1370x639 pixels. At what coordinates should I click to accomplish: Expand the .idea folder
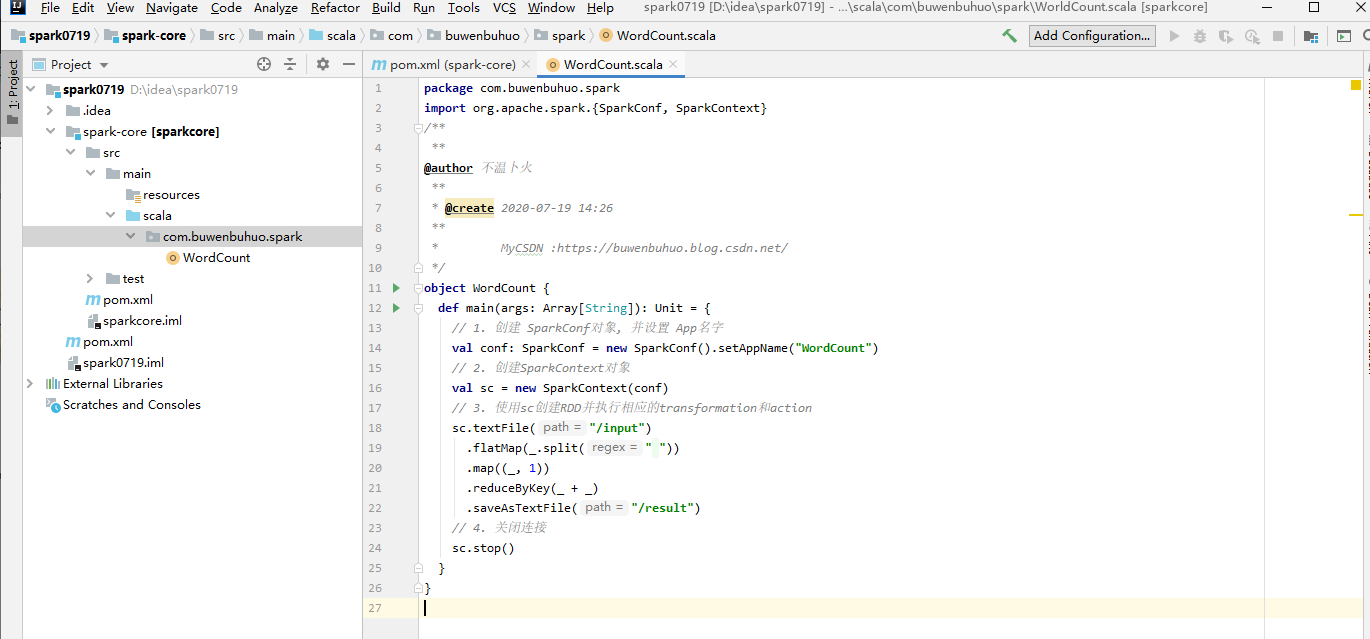[x=50, y=111]
